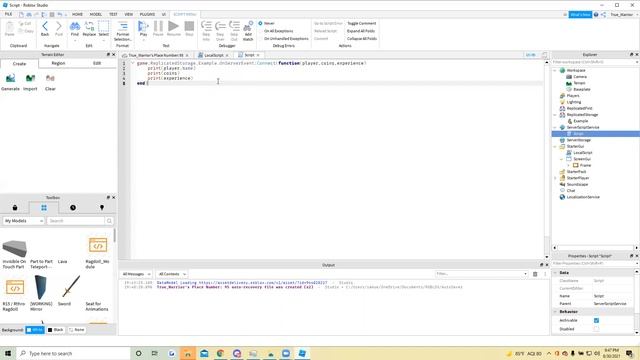Open Toolbox Inventory grid tab

(x=44, y=208)
